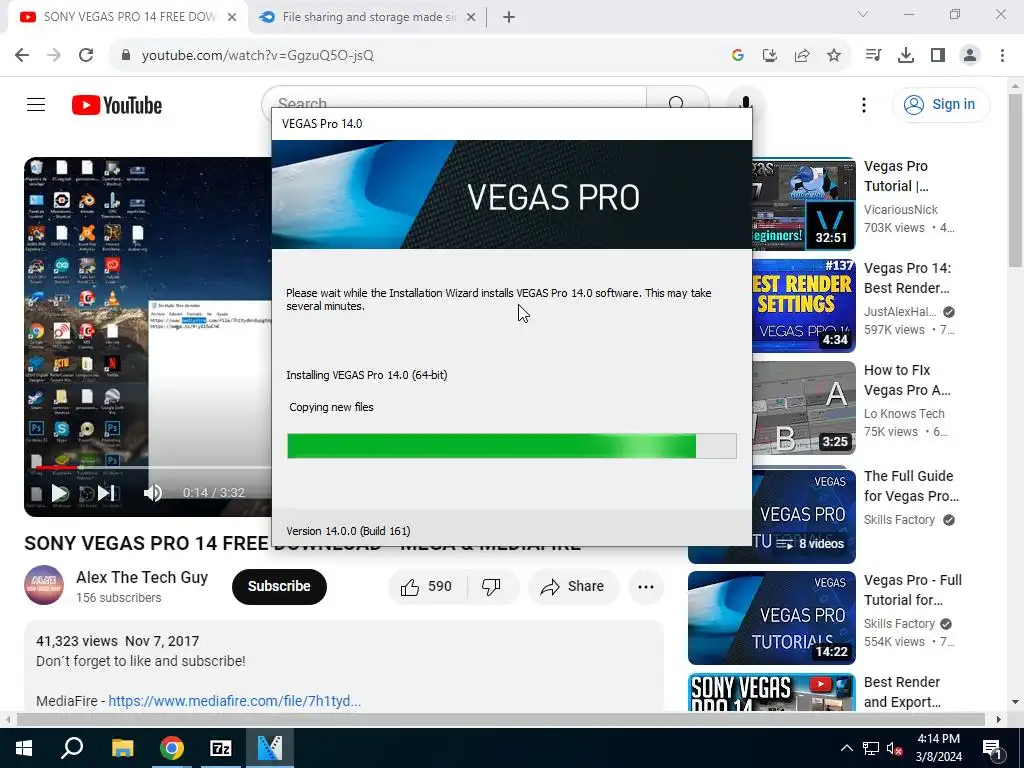The image size is (1024, 768).
Task: Search with voice microphone button
Action: coord(745,100)
